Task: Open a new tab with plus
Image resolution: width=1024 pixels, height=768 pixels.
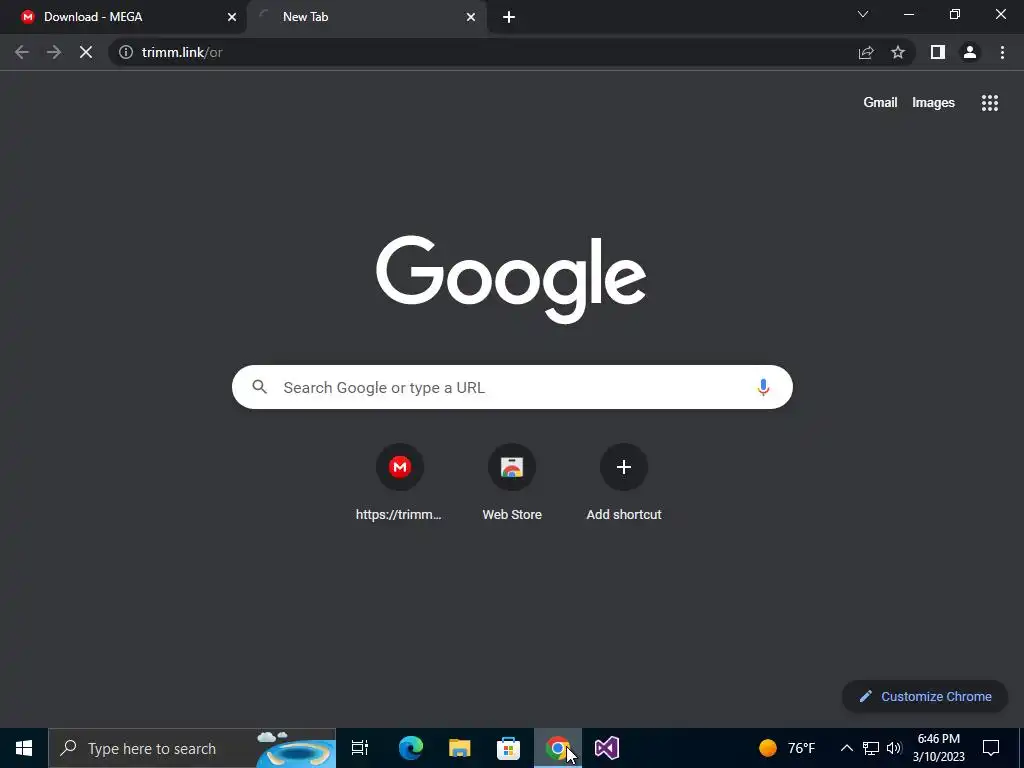Action: 509,17
